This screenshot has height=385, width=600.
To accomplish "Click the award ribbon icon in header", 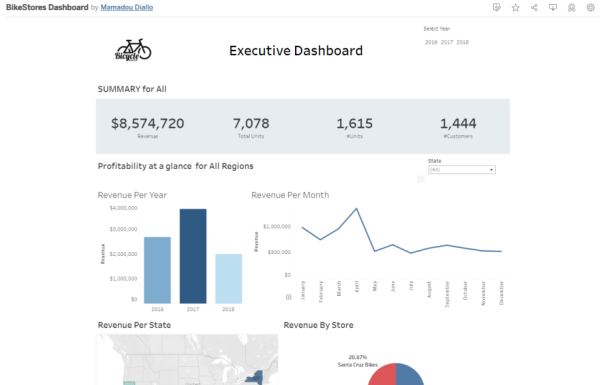I will click(x=572, y=7).
